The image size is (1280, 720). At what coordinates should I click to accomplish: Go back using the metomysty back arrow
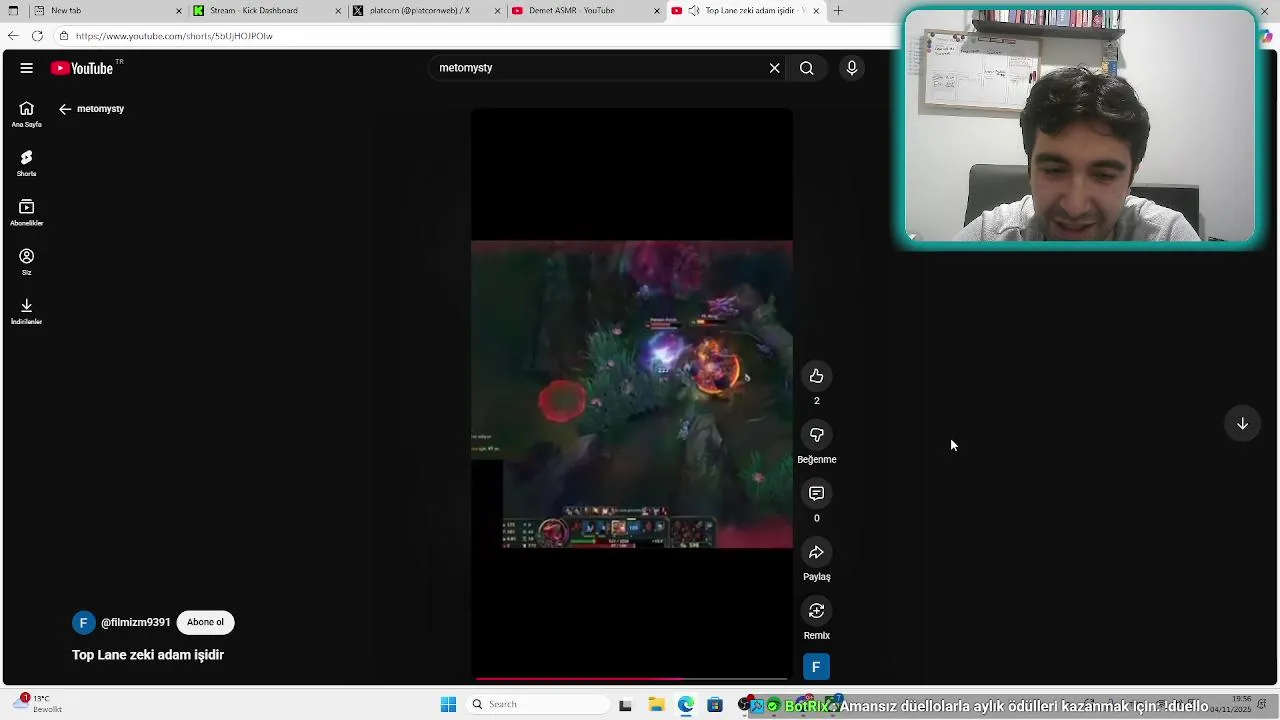pyautogui.click(x=65, y=109)
